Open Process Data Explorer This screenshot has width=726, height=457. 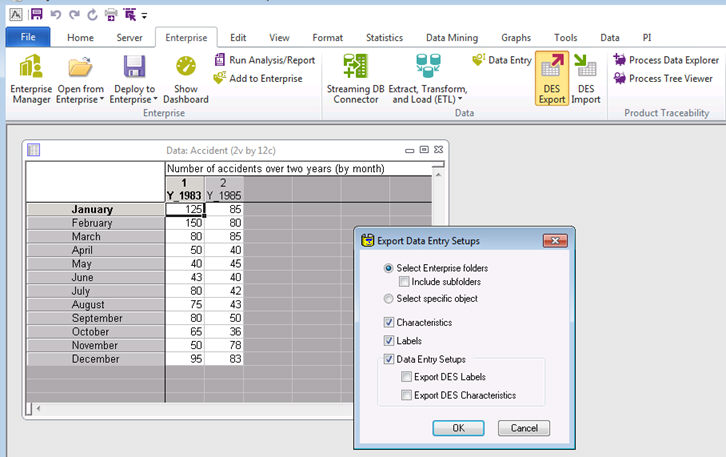click(666, 60)
